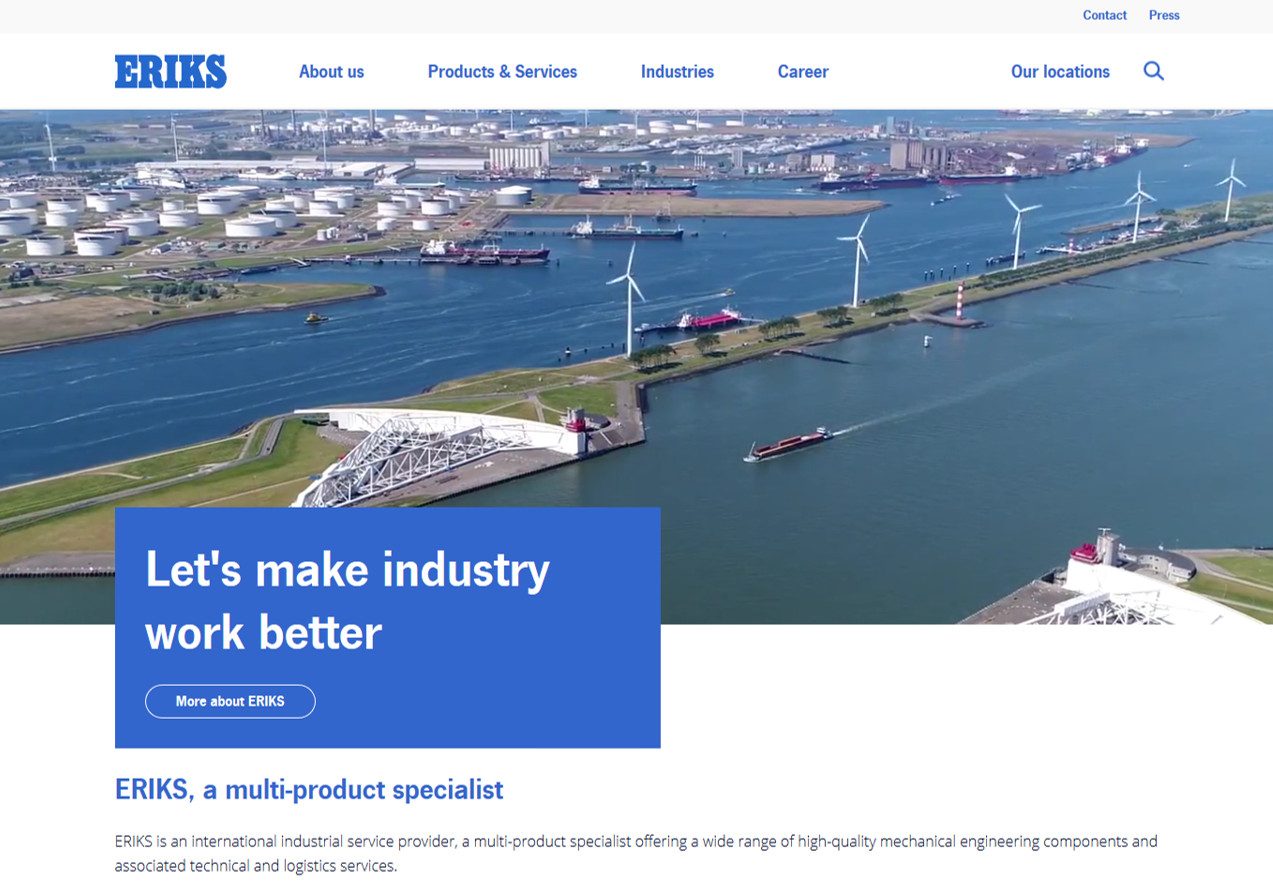The image size is (1273, 890).
Task: Go to the Career page
Action: tap(803, 72)
